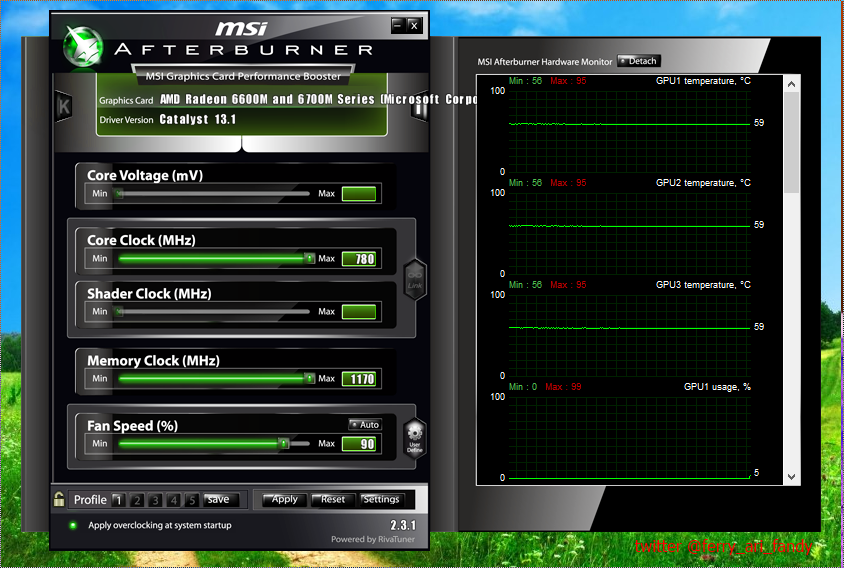Click the Kombustor K button
Viewport: 844px width, 568px height.
click(64, 106)
